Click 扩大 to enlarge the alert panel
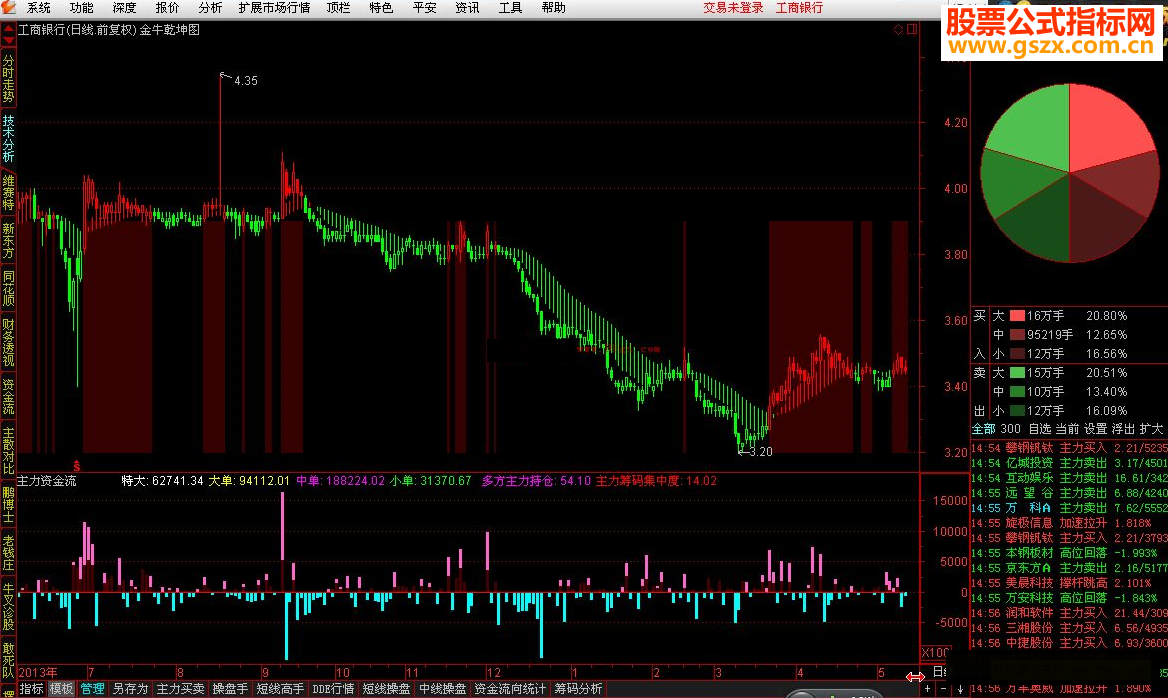Screen dimensions: 1168x698 coord(1152,429)
